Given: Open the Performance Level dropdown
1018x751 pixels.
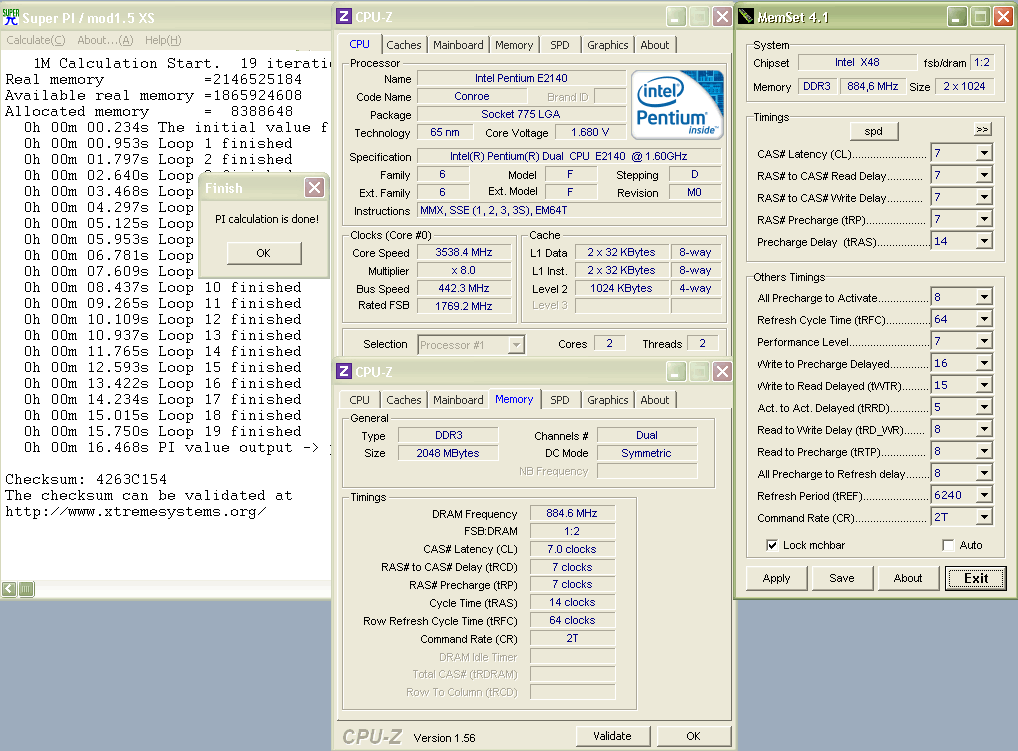Looking at the screenshot, I should pos(984,341).
